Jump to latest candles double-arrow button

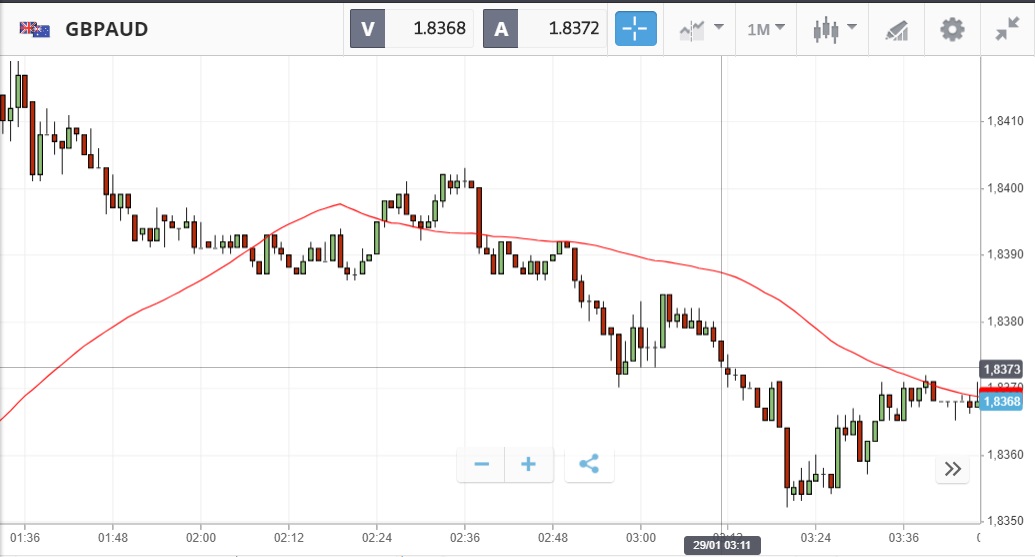click(952, 469)
